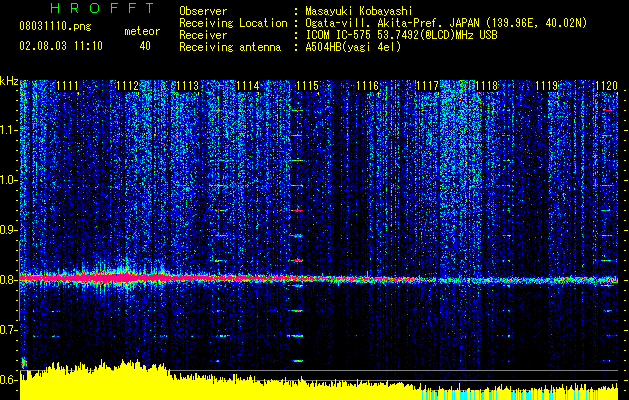The width and height of the screenshot is (629, 400).
Task: Click the 0.6 kHz axis label
Action: tap(9, 380)
